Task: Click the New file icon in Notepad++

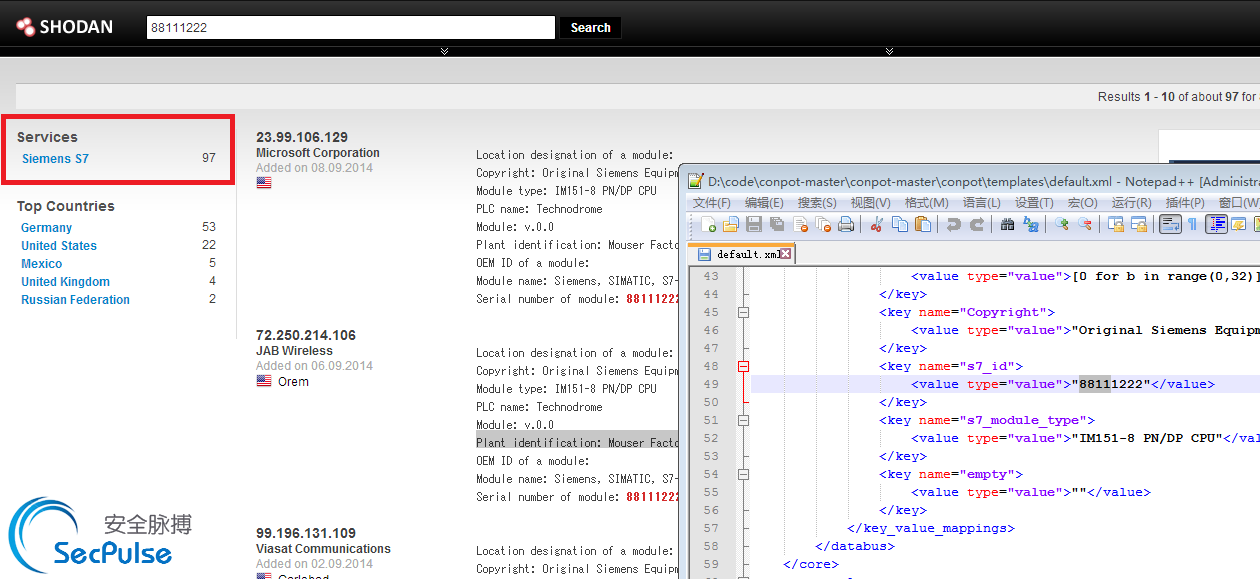Action: (x=708, y=225)
